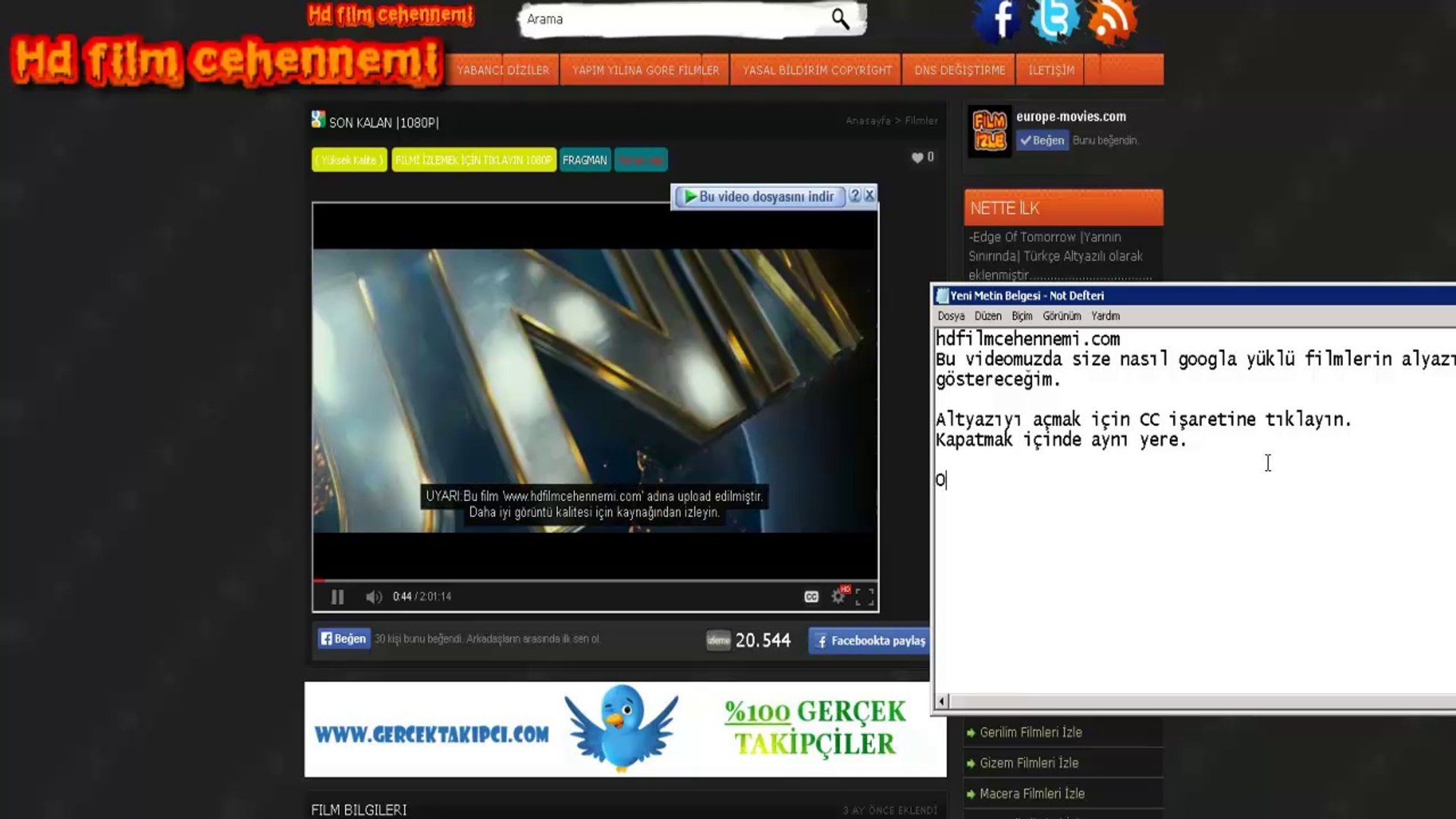Click the Facebookta paylaş button
1456x819 pixels.
click(x=871, y=641)
